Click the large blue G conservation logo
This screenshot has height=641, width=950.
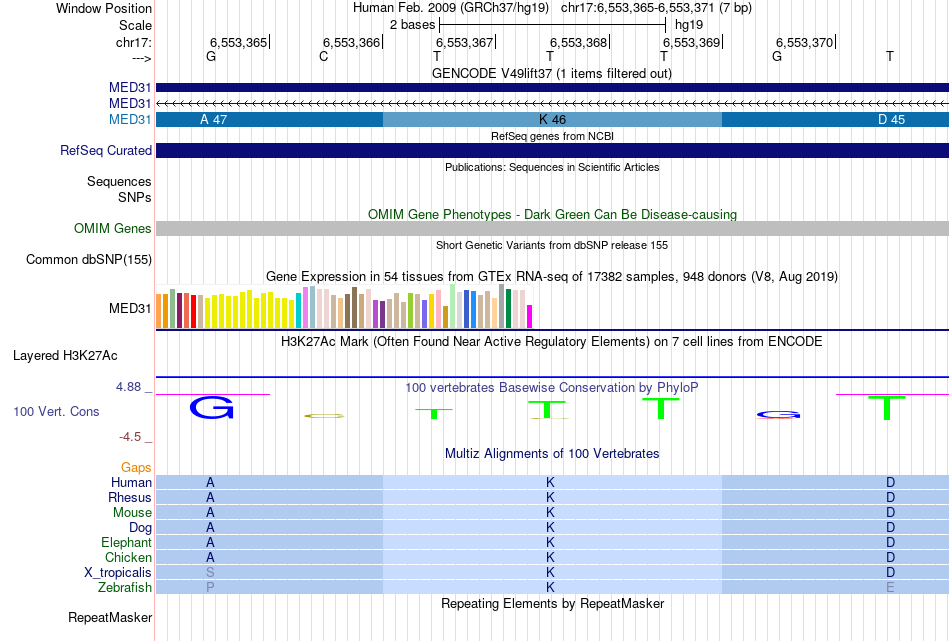pos(211,407)
